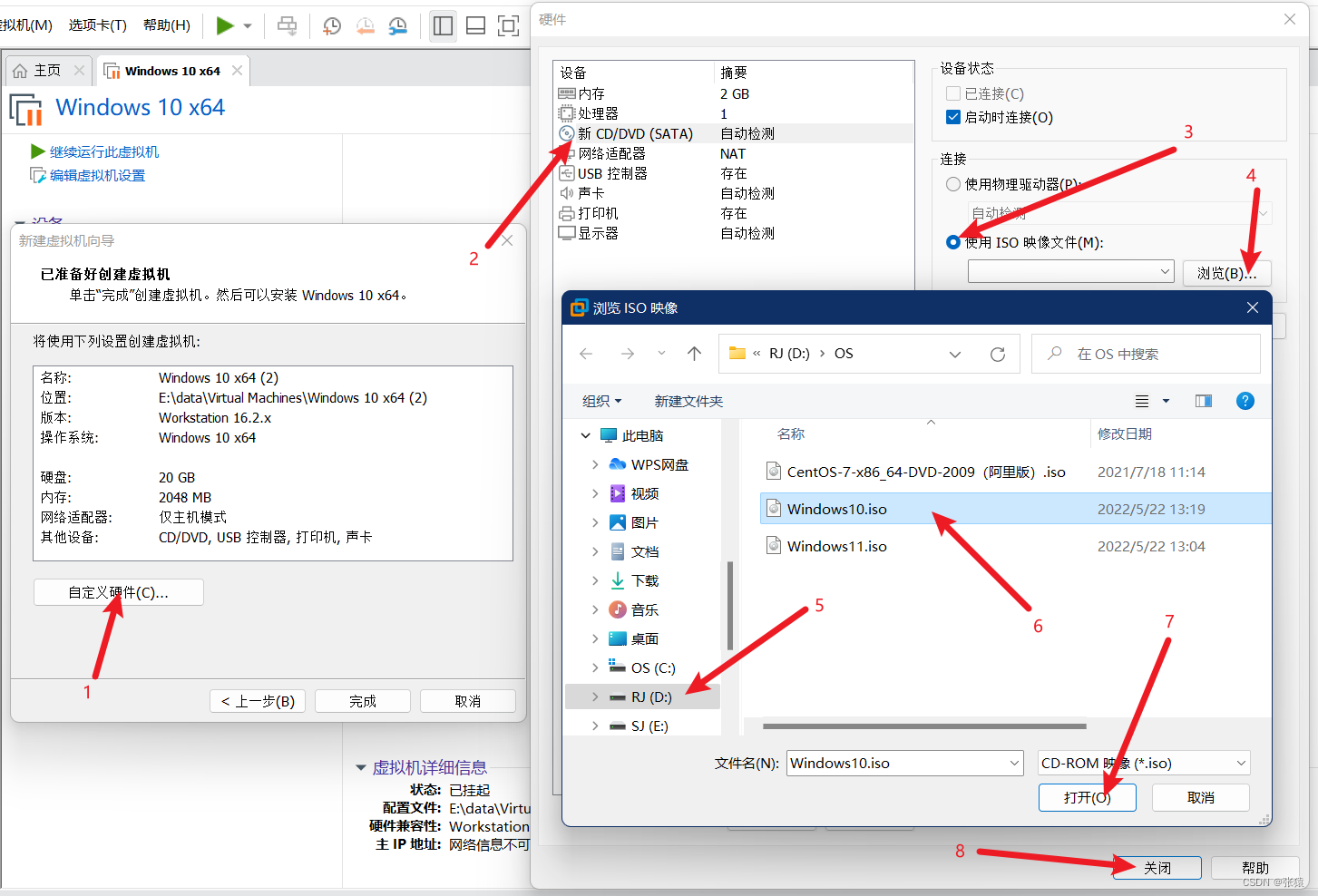The image size is (1318, 896).
Task: Select 下载 folder in the tree
Action: 644,580
